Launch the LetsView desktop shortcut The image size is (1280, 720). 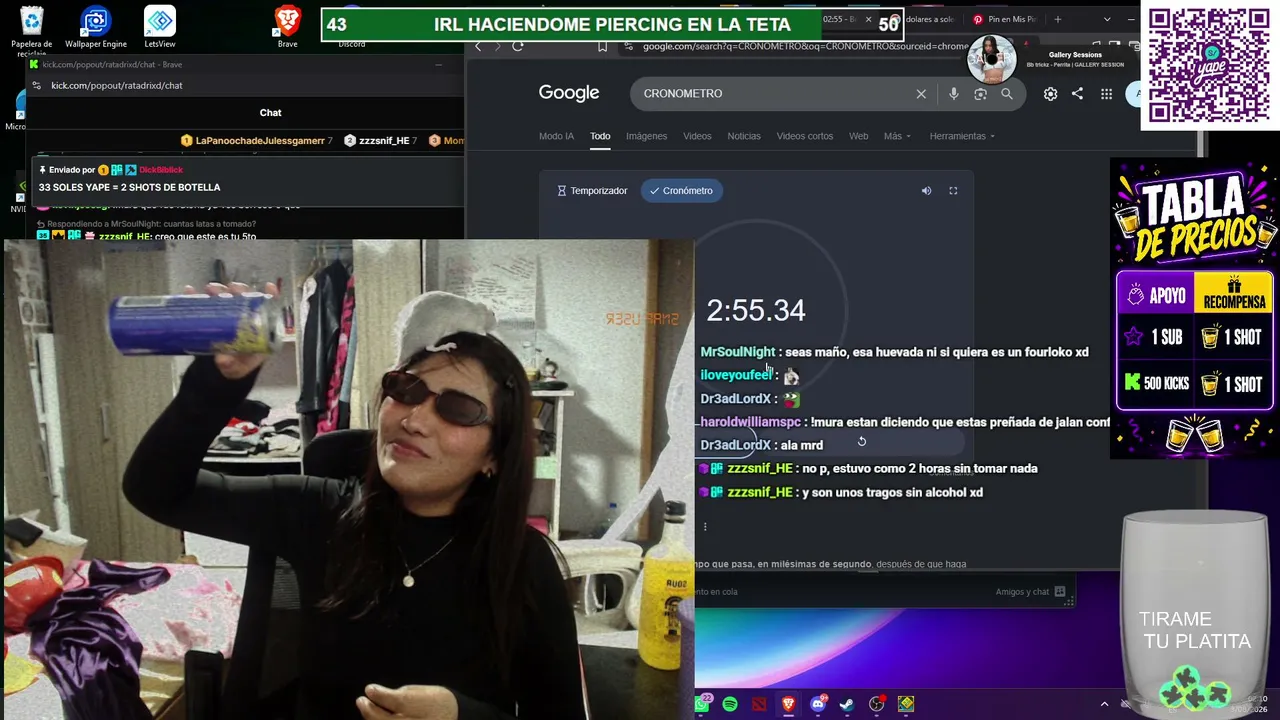160,27
